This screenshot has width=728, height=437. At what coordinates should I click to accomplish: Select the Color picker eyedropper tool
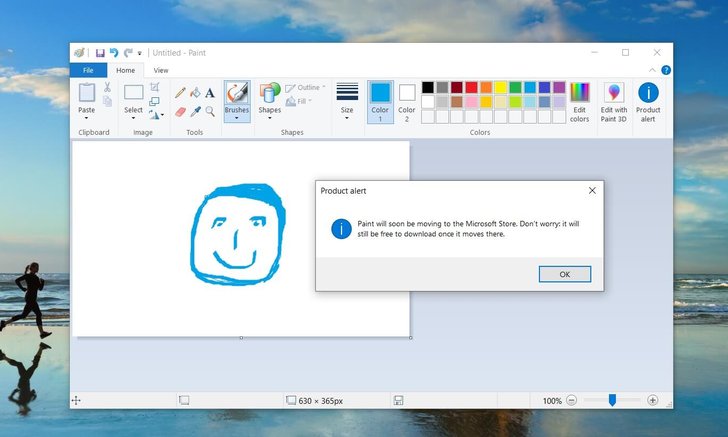coord(195,111)
